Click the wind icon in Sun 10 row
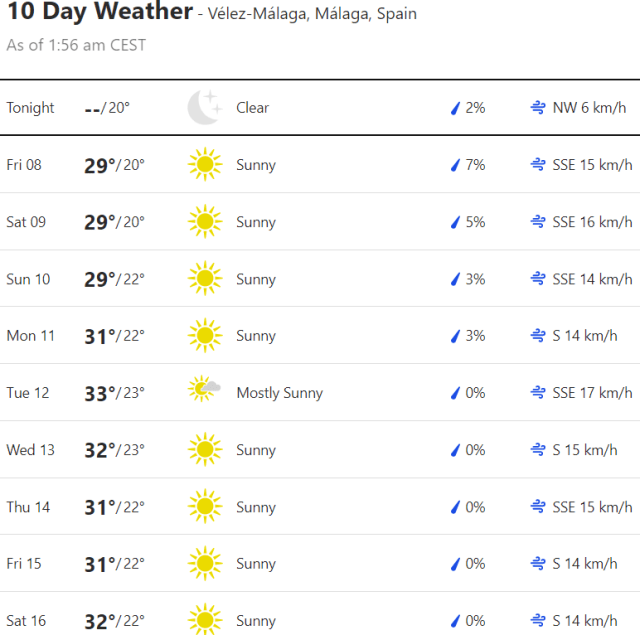The height and width of the screenshot is (635, 640). coord(538,279)
